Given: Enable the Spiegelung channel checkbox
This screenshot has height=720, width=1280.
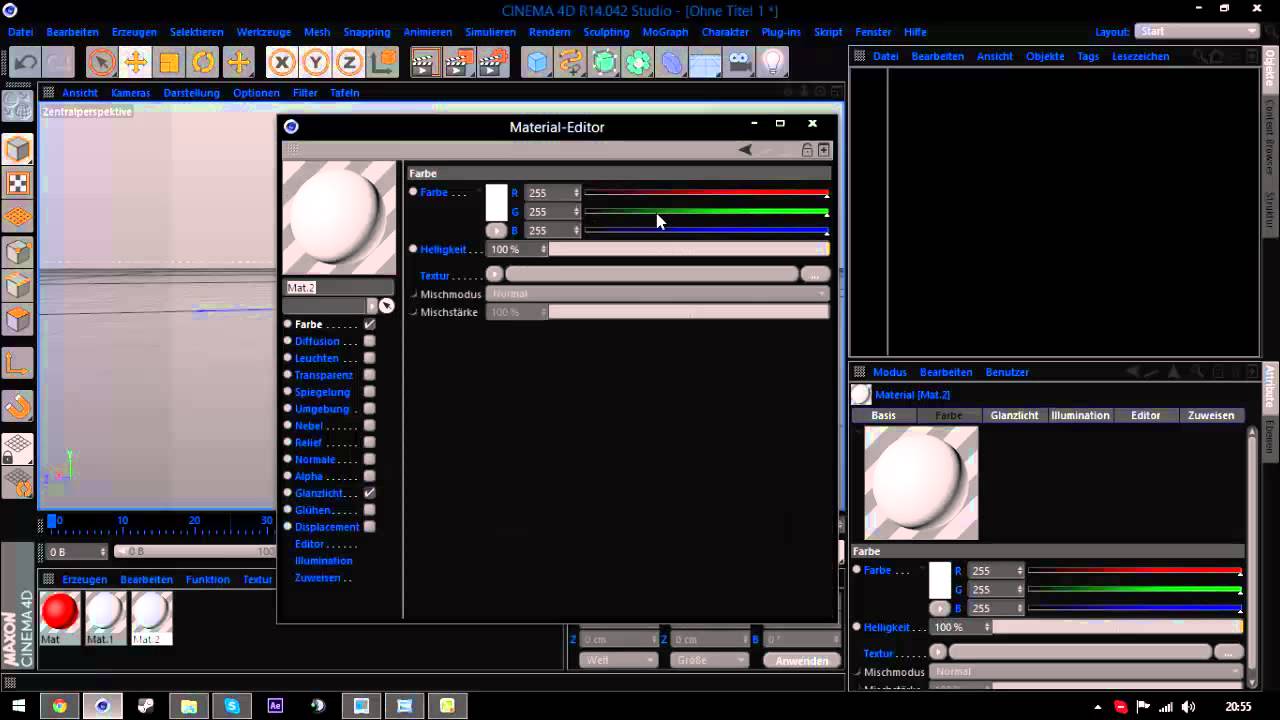Looking at the screenshot, I should click(x=370, y=392).
